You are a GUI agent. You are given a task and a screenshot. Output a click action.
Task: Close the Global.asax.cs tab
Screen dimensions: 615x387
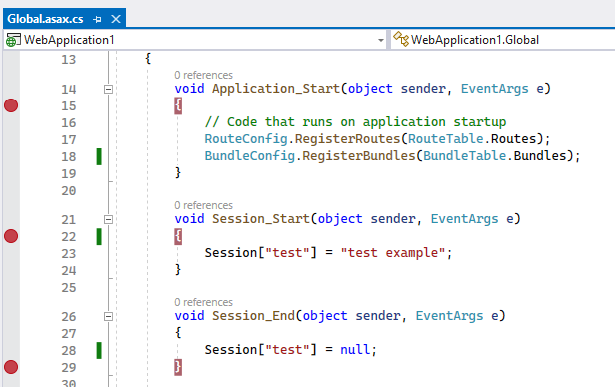coord(116,19)
